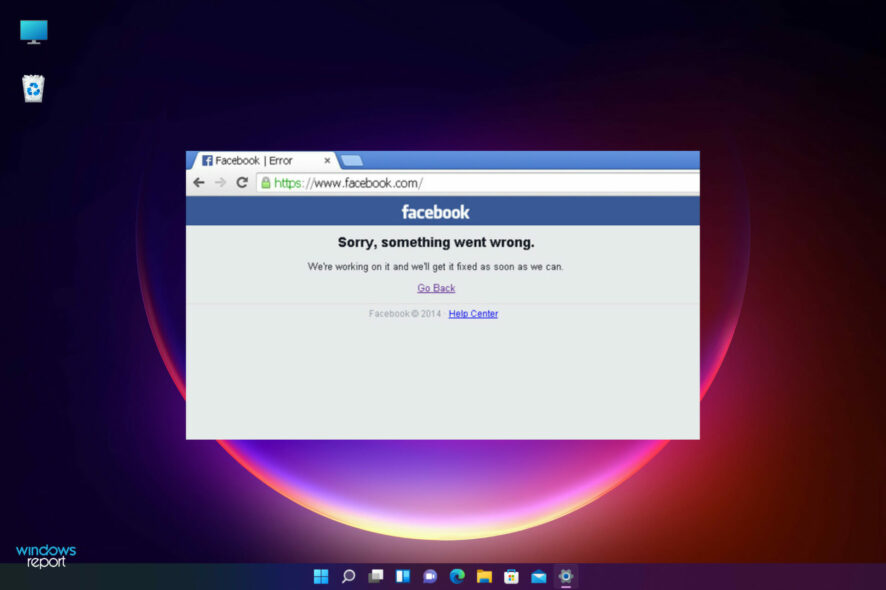Open Windows Settings from the taskbar
The height and width of the screenshot is (590, 886).
tap(564, 576)
